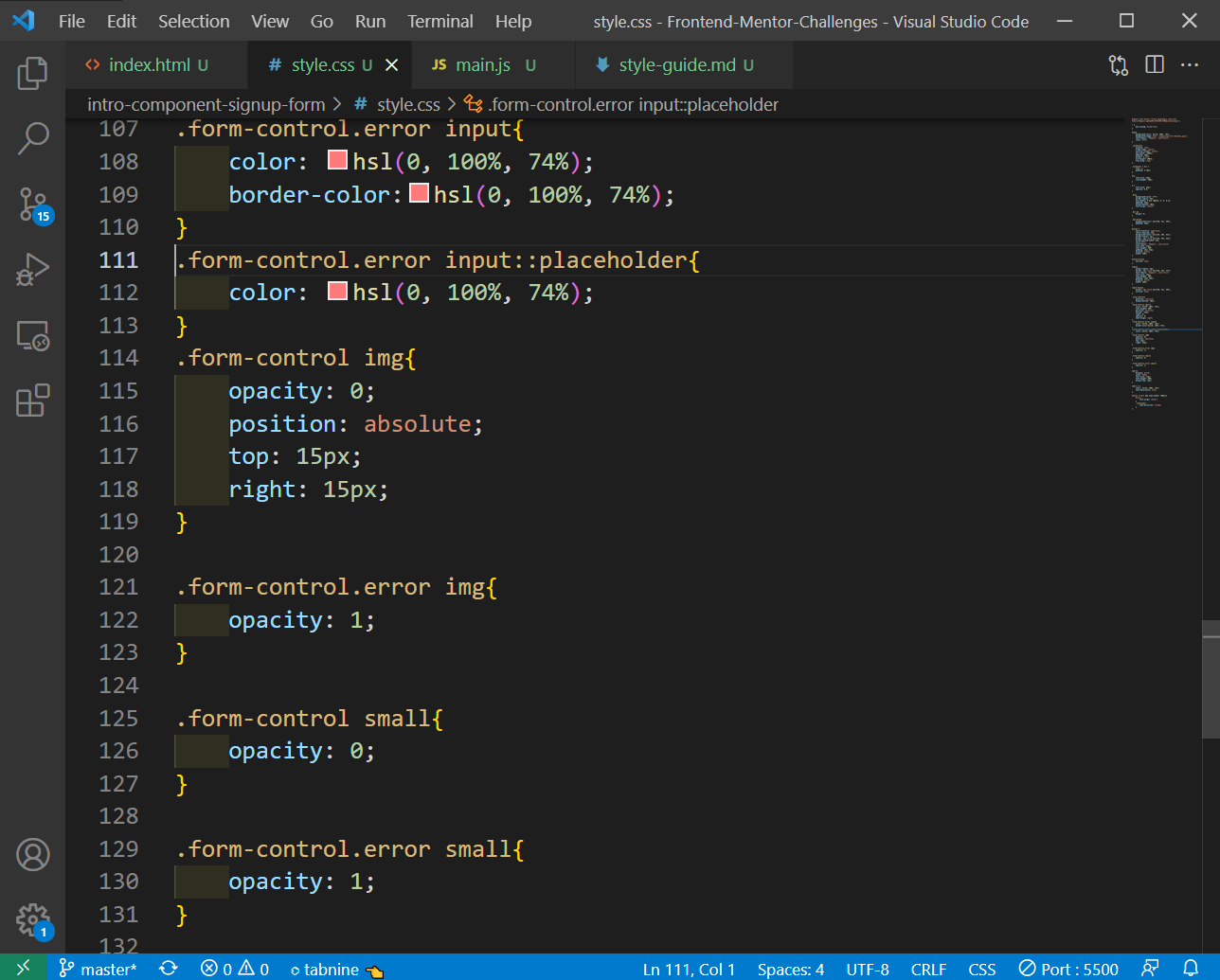1220x980 pixels.
Task: Open the Search view in activity bar
Action: point(32,138)
